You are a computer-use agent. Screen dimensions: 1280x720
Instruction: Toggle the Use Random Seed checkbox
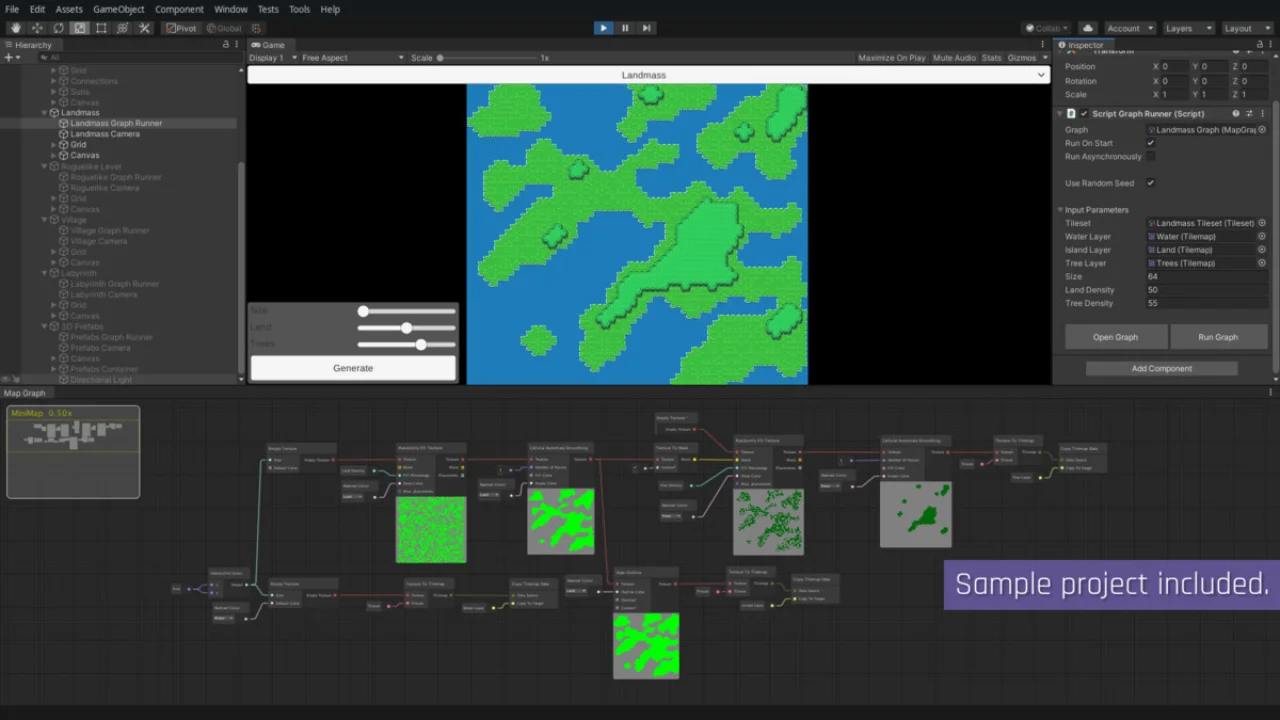1150,183
